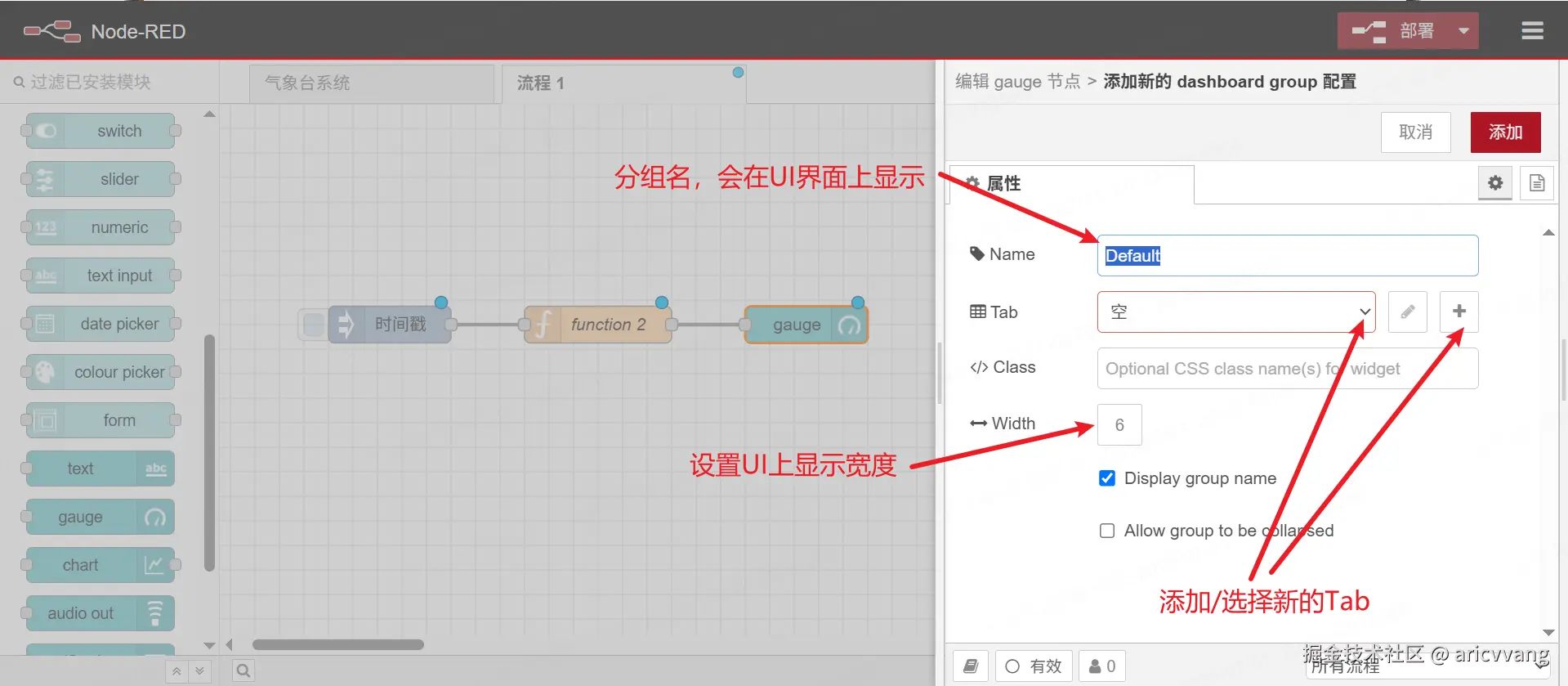Uncheck Display group name checkbox
Screen dimensions: 1568x686
[1107, 478]
